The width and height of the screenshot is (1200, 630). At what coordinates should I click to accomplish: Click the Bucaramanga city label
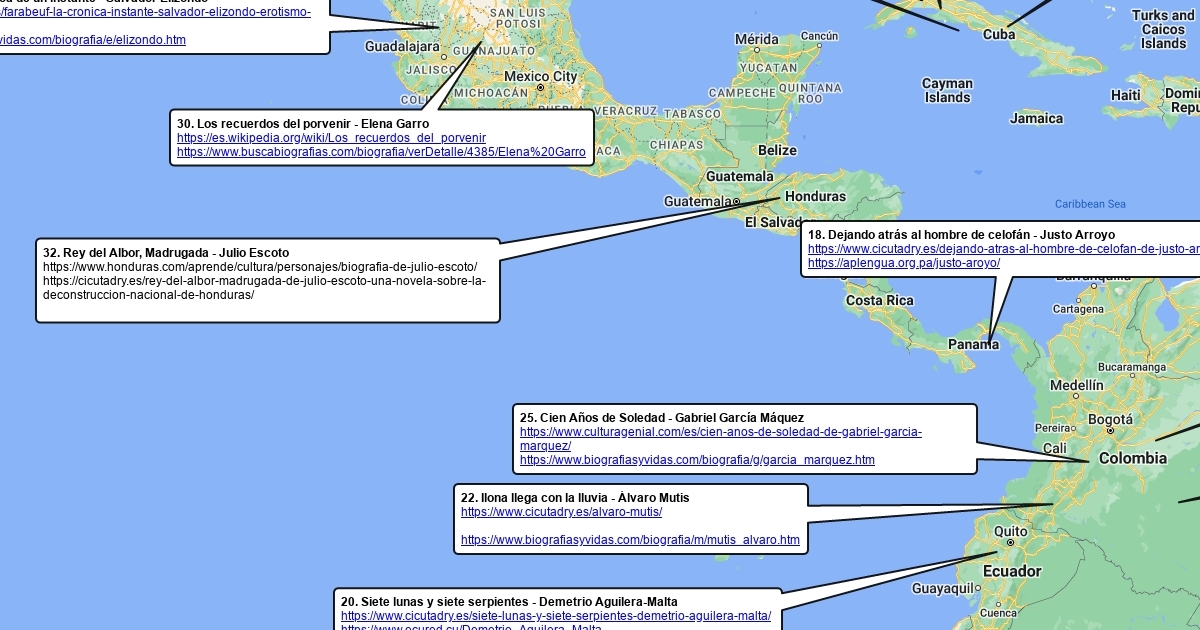point(1130,367)
